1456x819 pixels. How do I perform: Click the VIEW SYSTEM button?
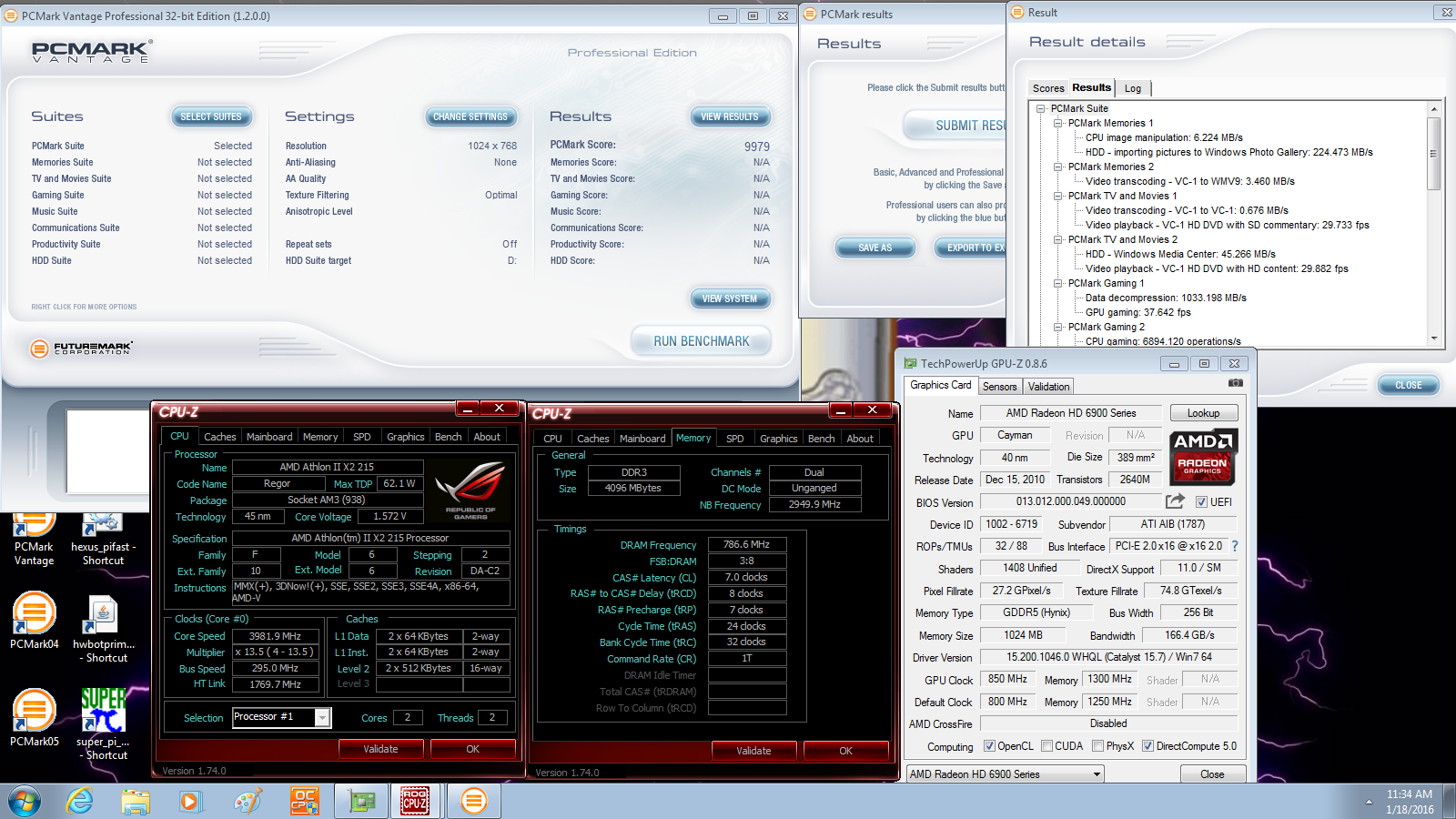[x=729, y=298]
